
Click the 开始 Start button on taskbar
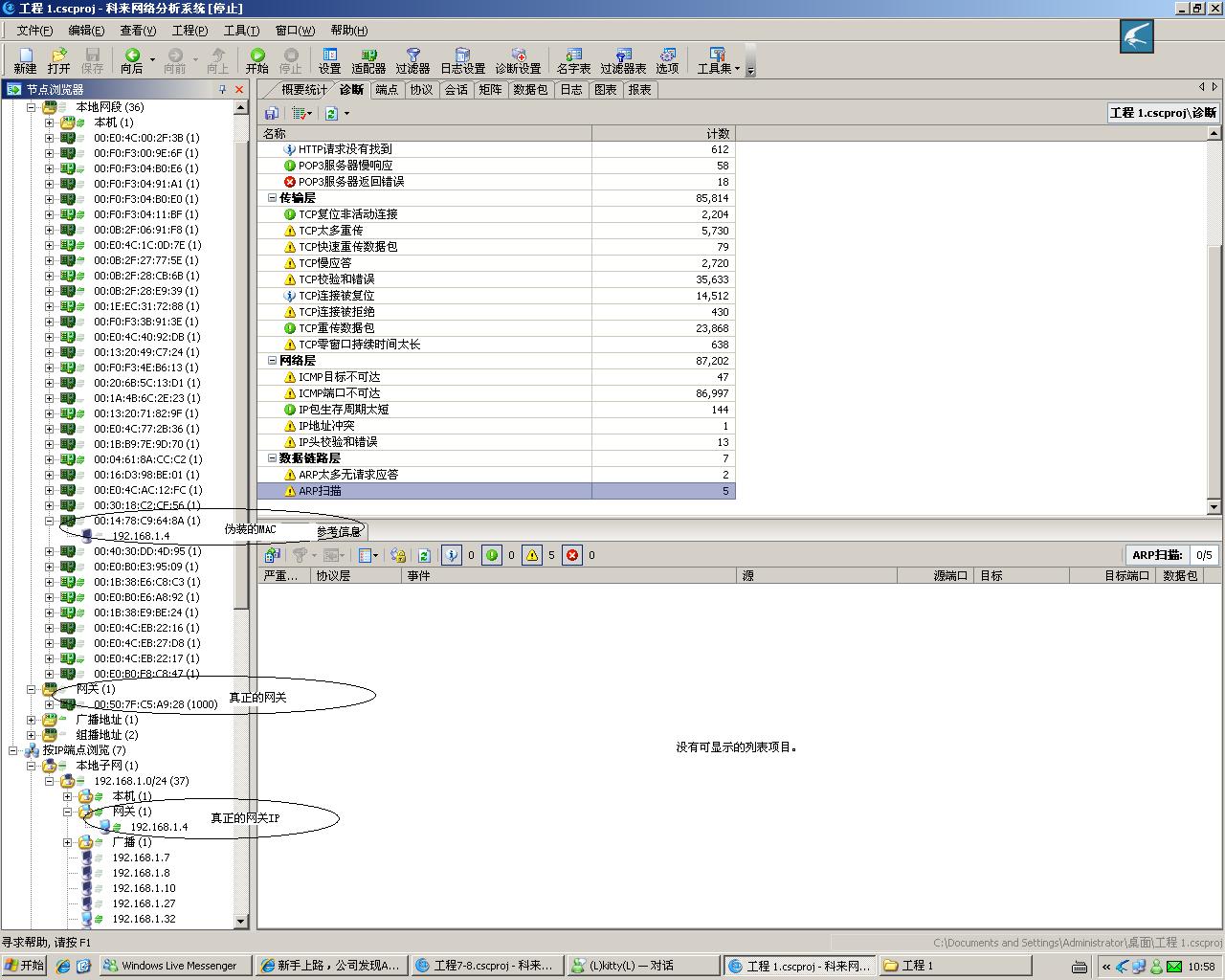click(x=25, y=966)
